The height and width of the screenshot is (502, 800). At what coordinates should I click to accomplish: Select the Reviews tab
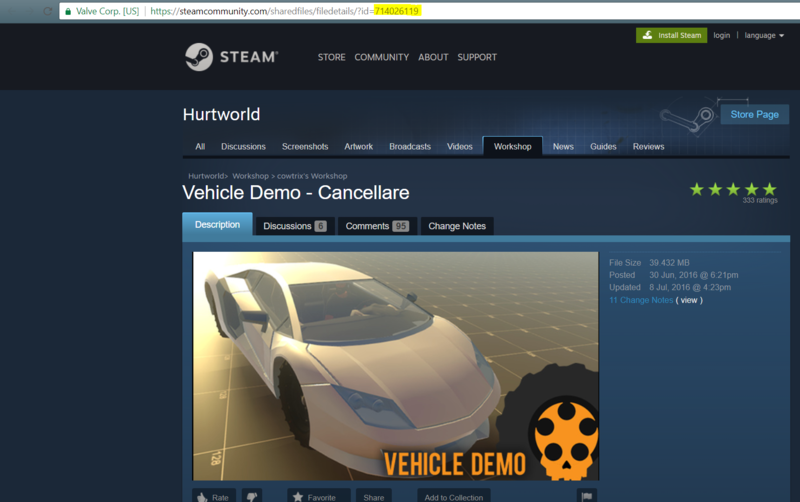[648, 146]
